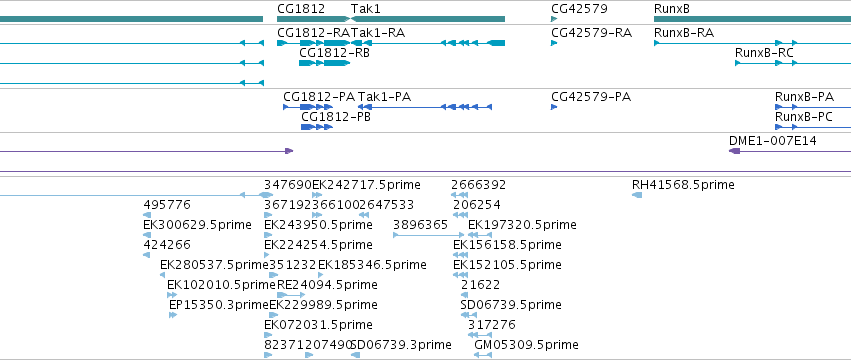The width and height of the screenshot is (851, 360).
Task: Click the EK300629.5prime EST label
Action: 198,225
